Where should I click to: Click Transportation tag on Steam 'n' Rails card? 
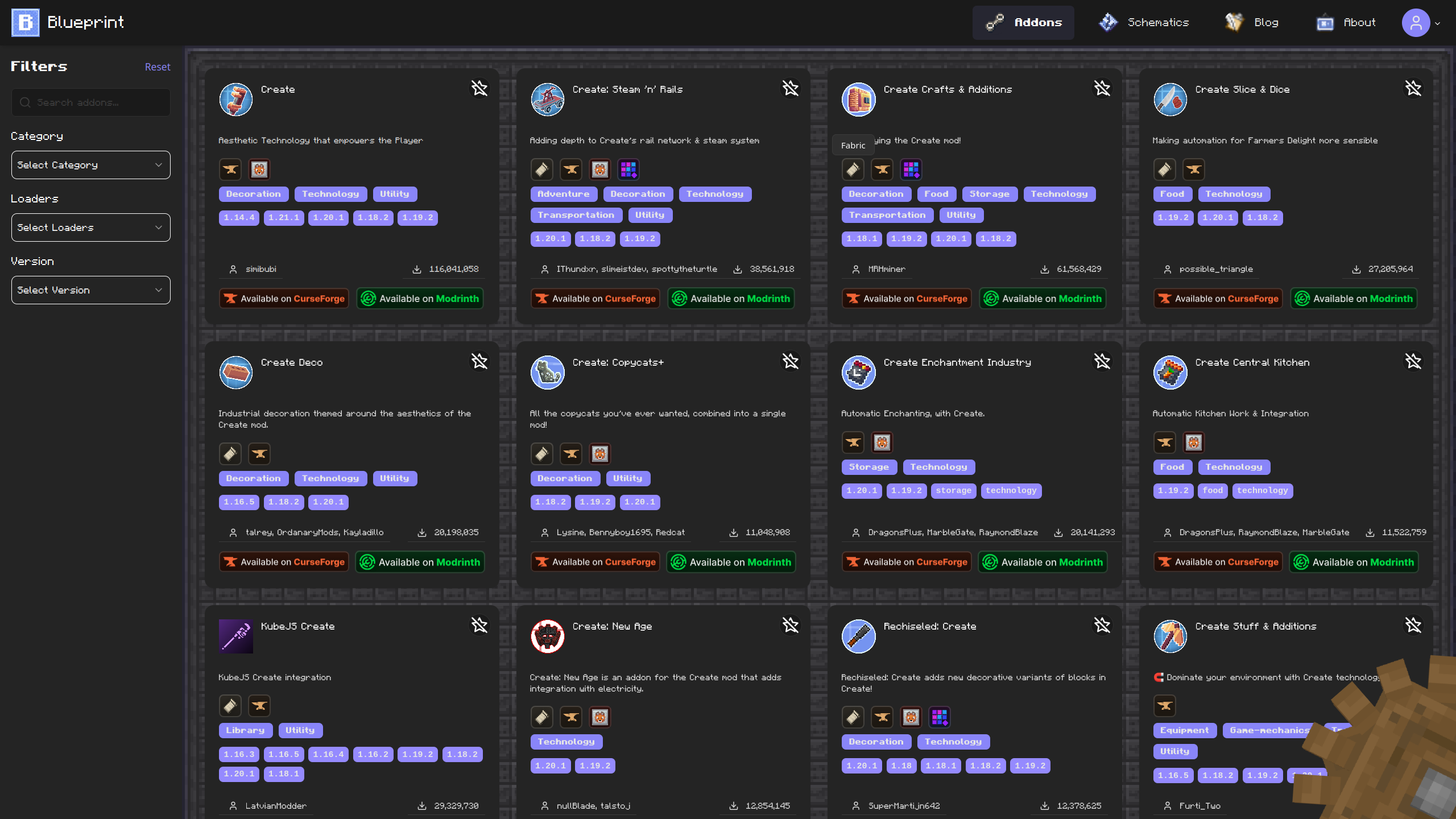coord(576,215)
